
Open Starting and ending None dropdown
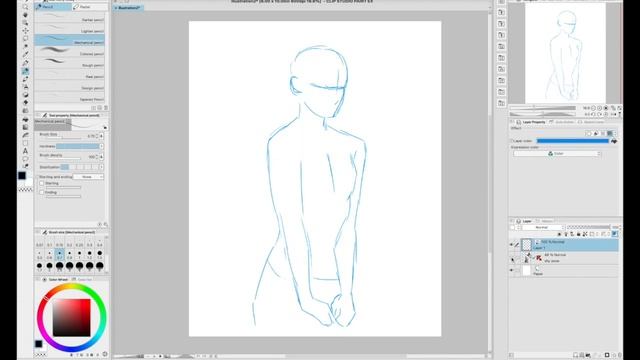(x=88, y=177)
